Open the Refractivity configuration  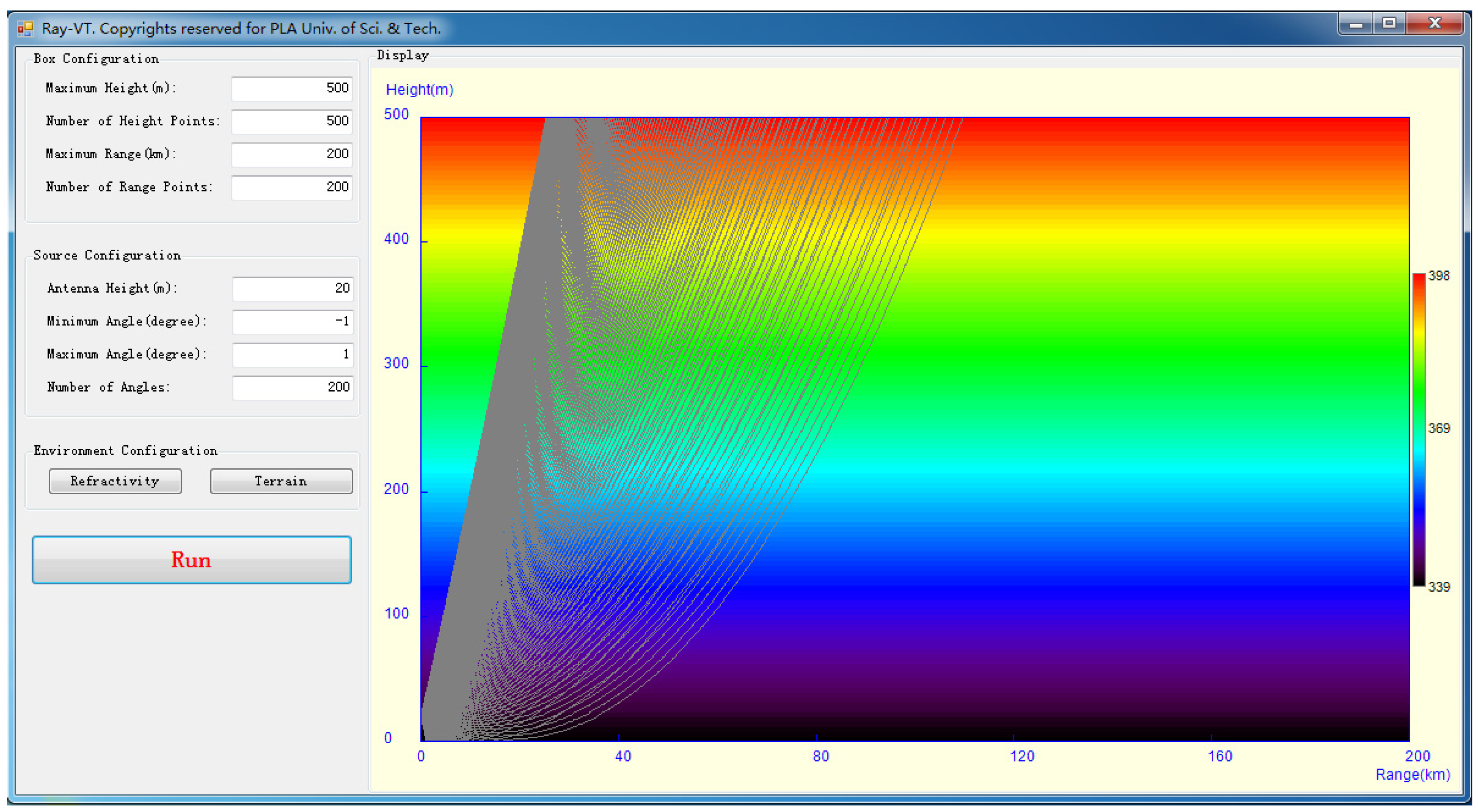tap(115, 481)
